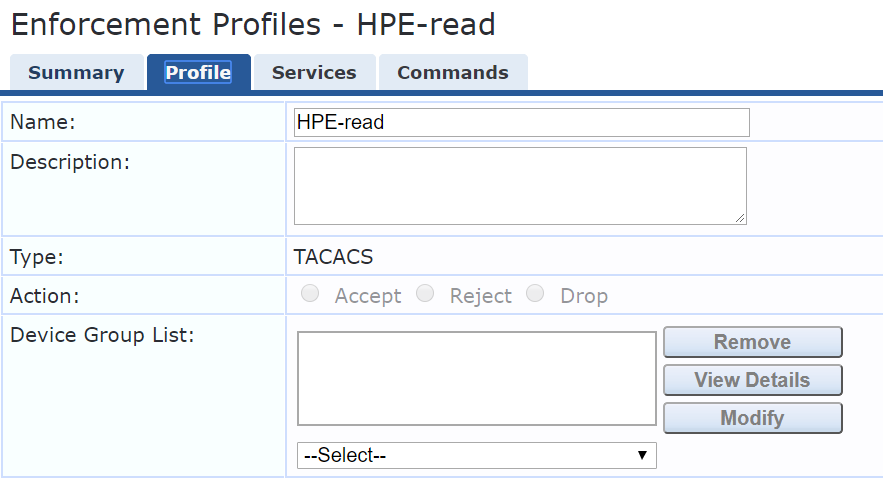
Task: Choose the Reject radio button
Action: 425,293
